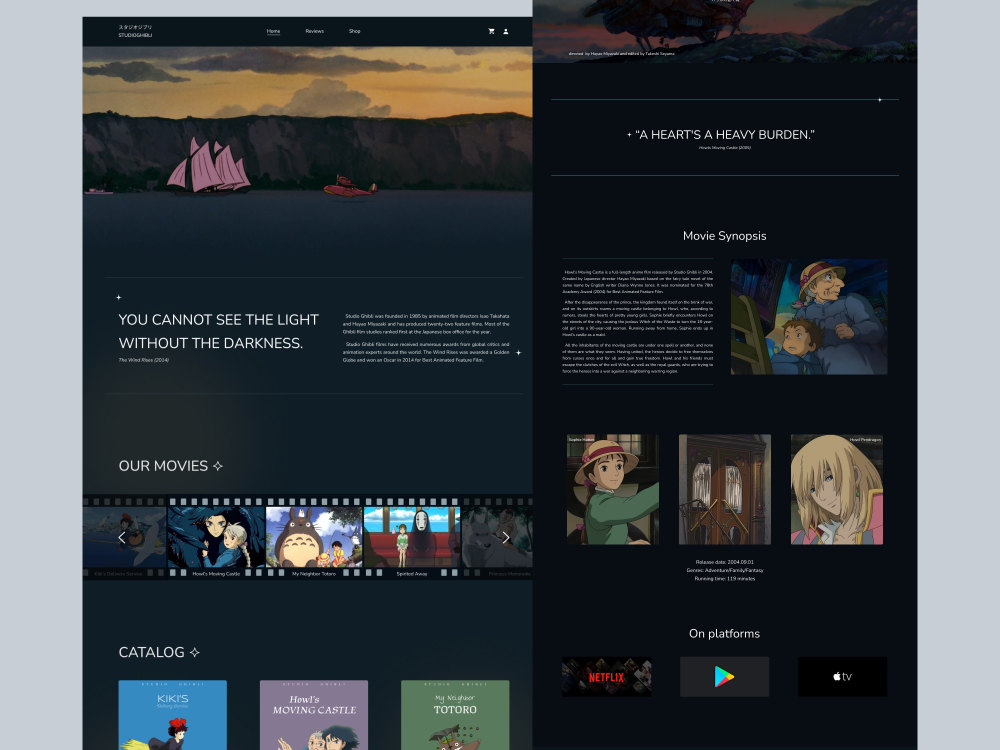The width and height of the screenshot is (1000, 750).
Task: View the Howl Pendragon character image
Action: click(x=837, y=489)
